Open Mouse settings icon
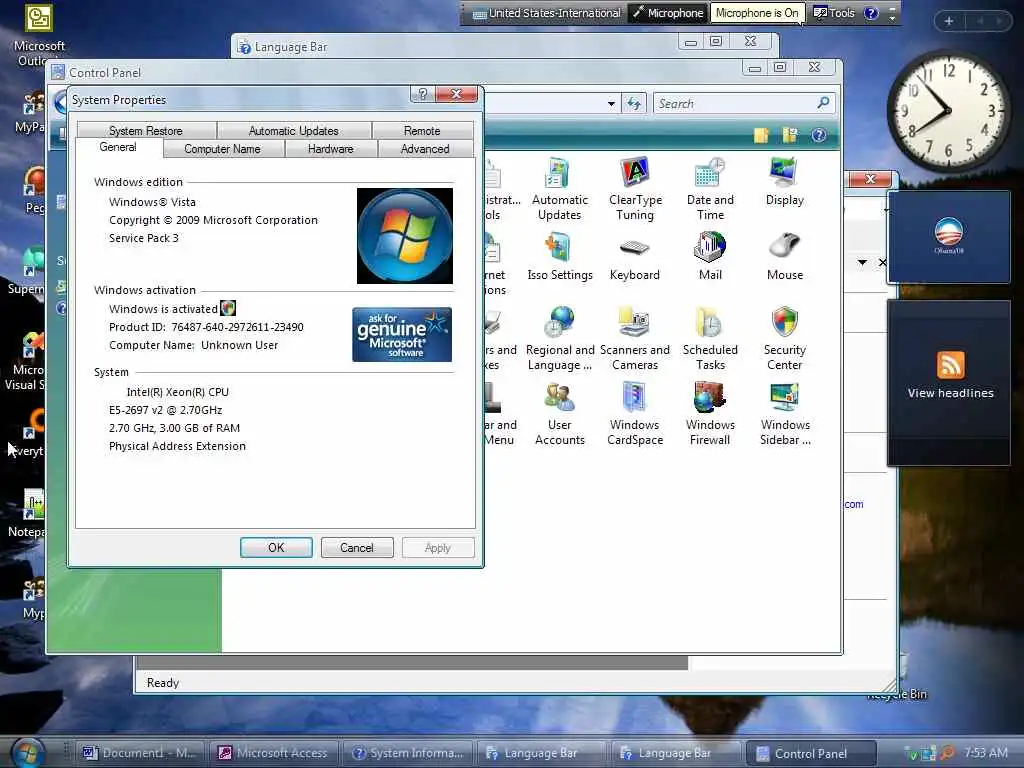The height and width of the screenshot is (768, 1024). [x=784, y=257]
